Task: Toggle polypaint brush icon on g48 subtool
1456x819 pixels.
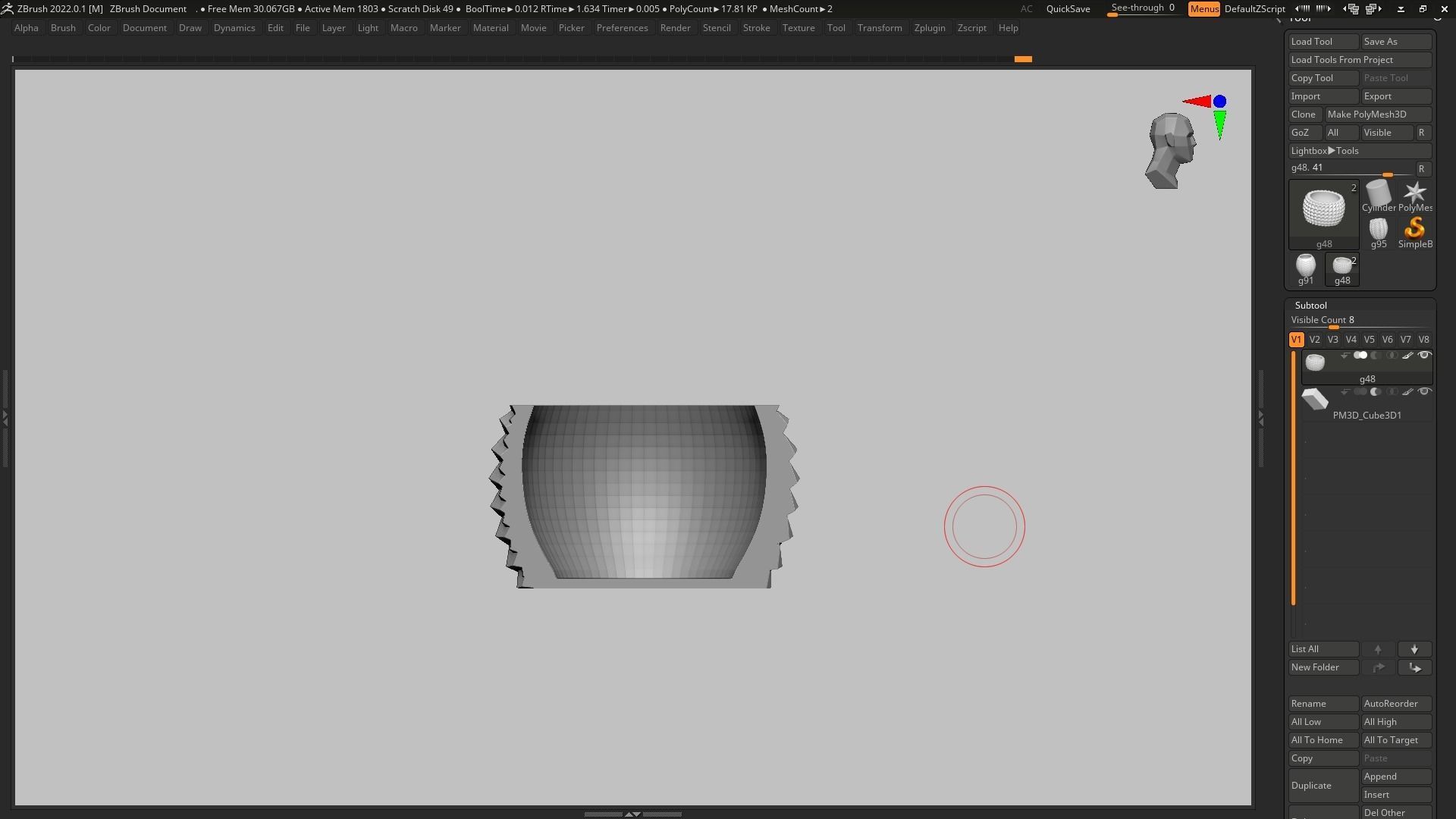Action: tap(1407, 356)
